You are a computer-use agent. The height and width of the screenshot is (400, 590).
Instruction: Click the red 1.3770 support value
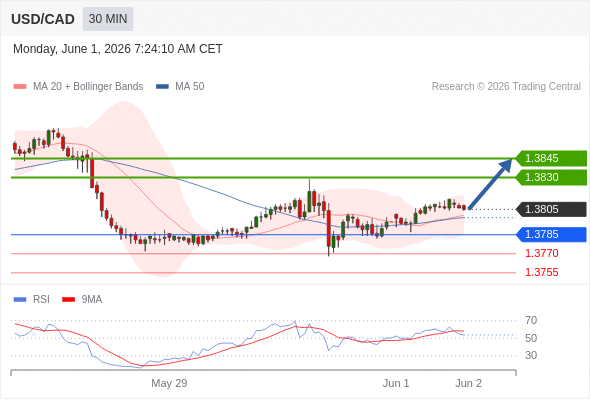541,253
